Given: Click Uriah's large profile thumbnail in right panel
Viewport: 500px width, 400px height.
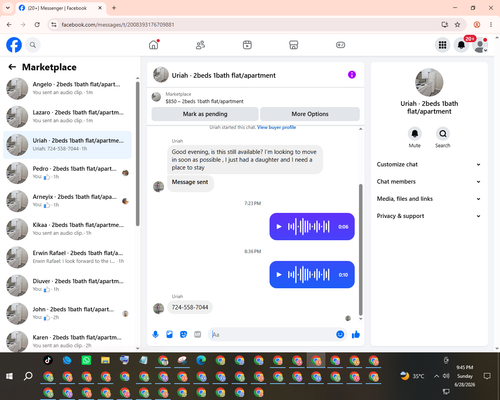Looking at the screenshot, I should [x=429, y=82].
